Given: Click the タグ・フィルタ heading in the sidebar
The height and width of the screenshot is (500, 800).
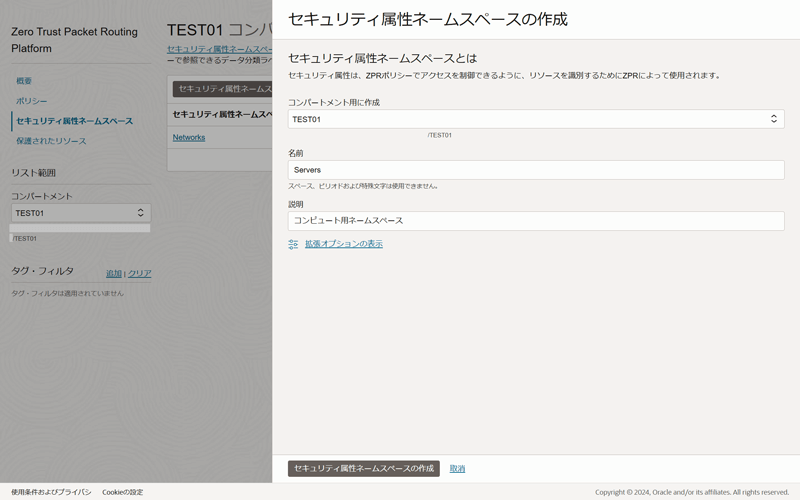Looking at the screenshot, I should click(x=42, y=271).
